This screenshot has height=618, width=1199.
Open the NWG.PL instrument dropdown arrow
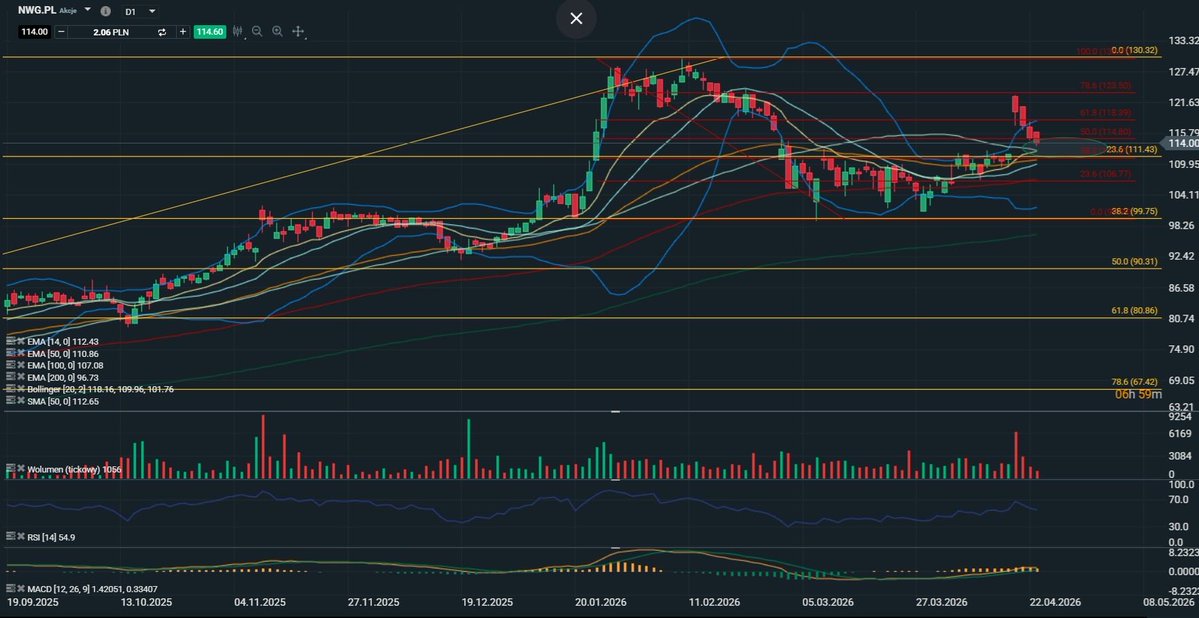[x=87, y=10]
